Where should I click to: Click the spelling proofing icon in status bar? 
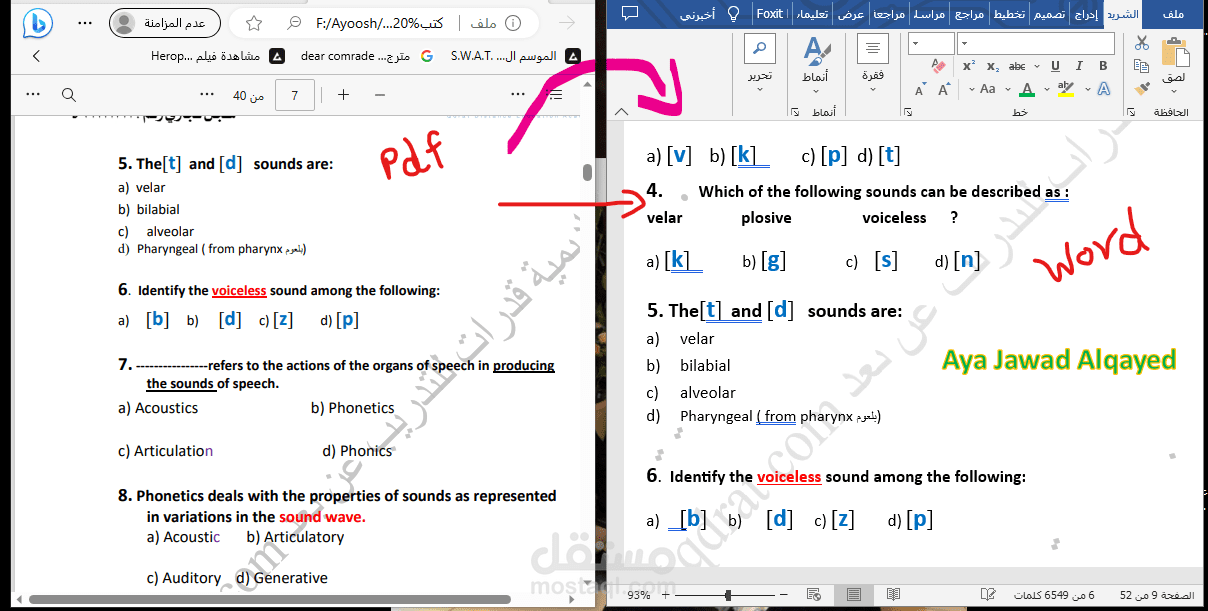(988, 595)
